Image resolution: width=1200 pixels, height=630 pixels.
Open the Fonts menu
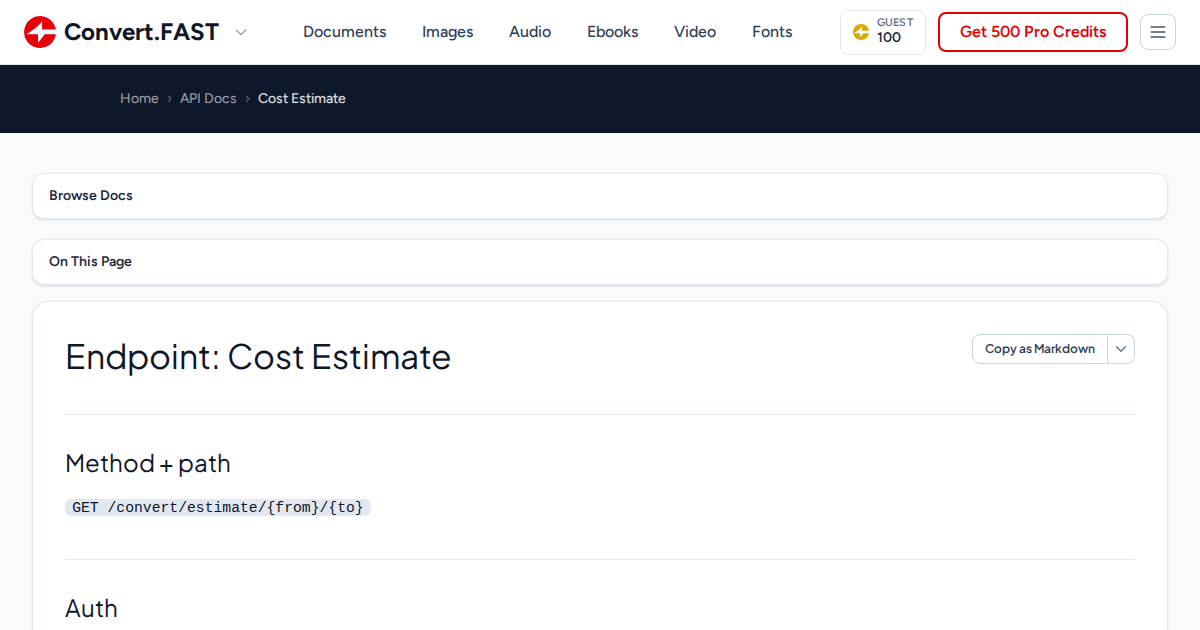772,32
